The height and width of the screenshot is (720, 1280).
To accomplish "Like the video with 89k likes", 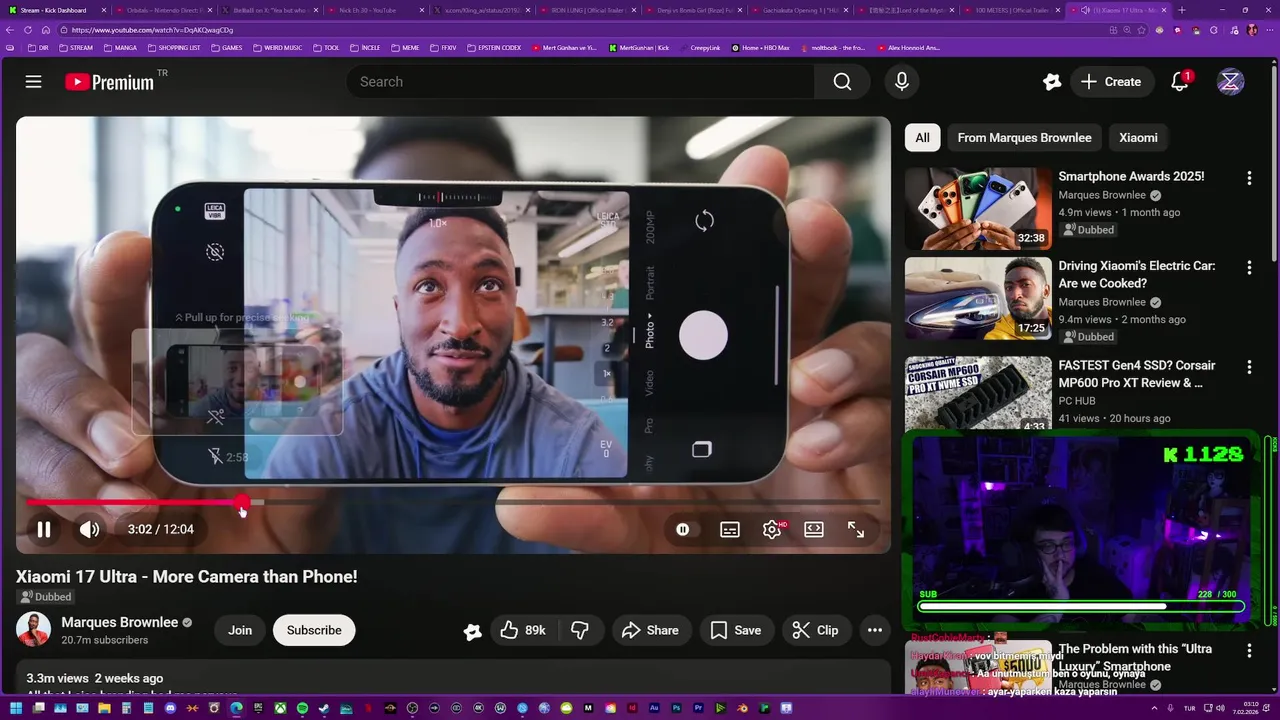I will click(523, 630).
